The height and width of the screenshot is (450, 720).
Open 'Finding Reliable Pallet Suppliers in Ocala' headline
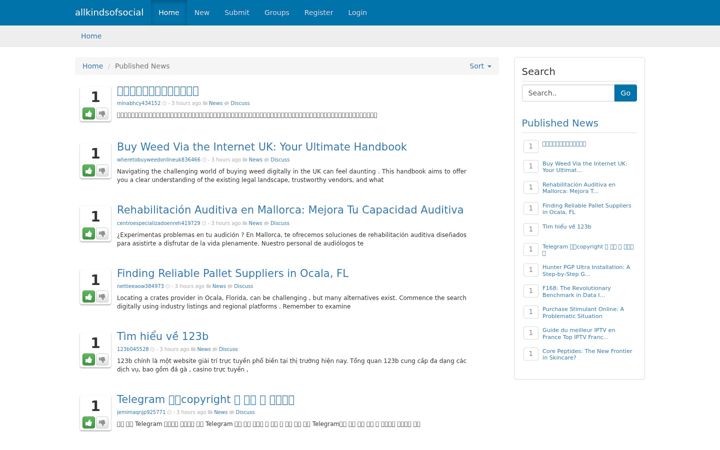tap(232, 273)
